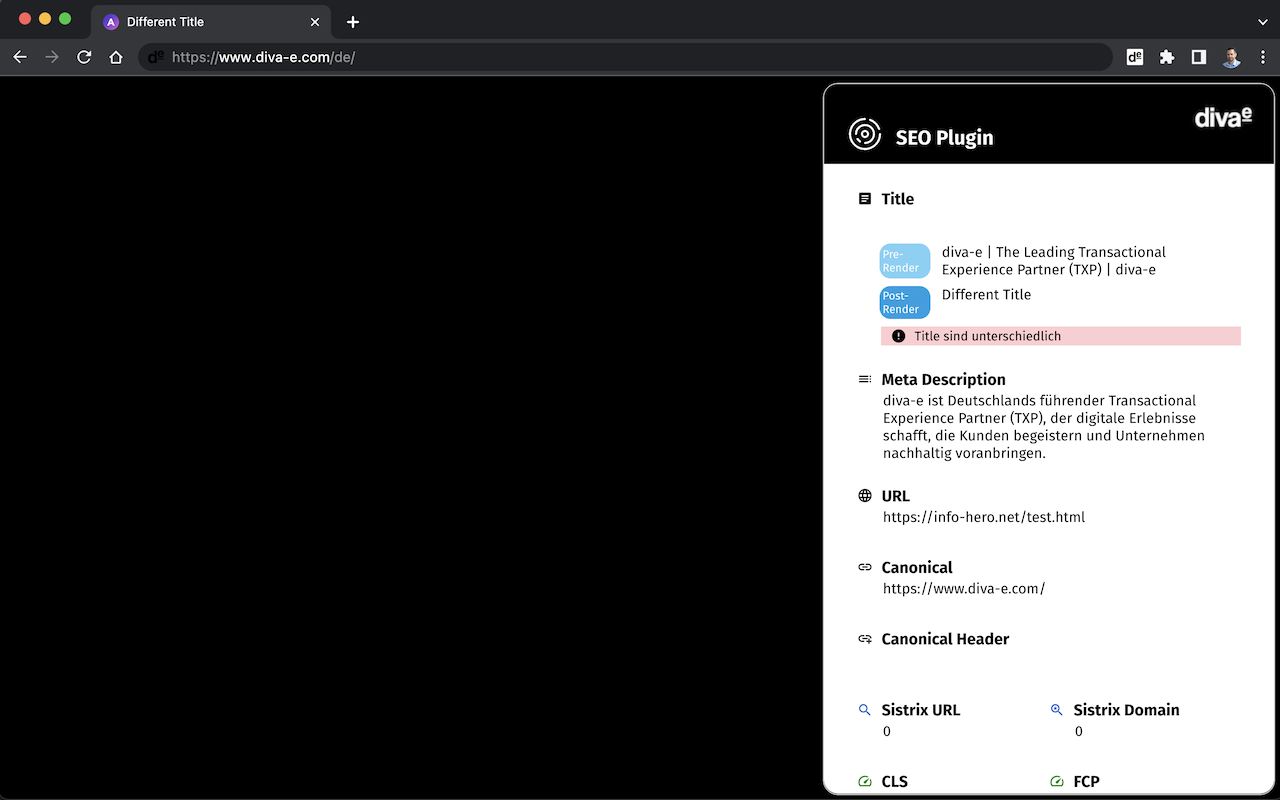Click the Sistrix Domain heading
The width and height of the screenshot is (1280, 800).
pyautogui.click(x=1127, y=710)
